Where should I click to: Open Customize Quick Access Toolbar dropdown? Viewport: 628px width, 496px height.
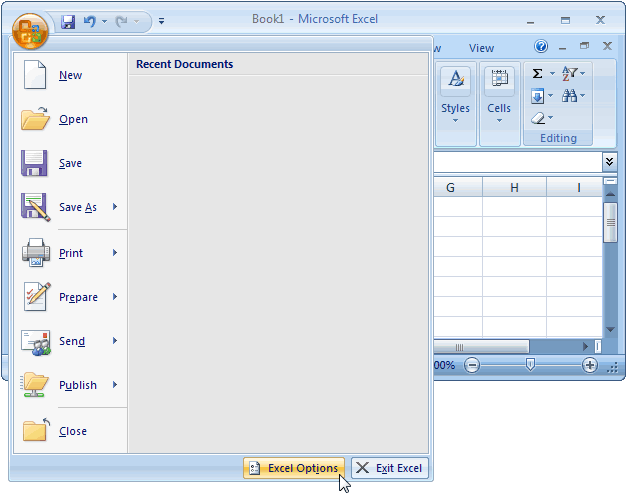coord(161,21)
